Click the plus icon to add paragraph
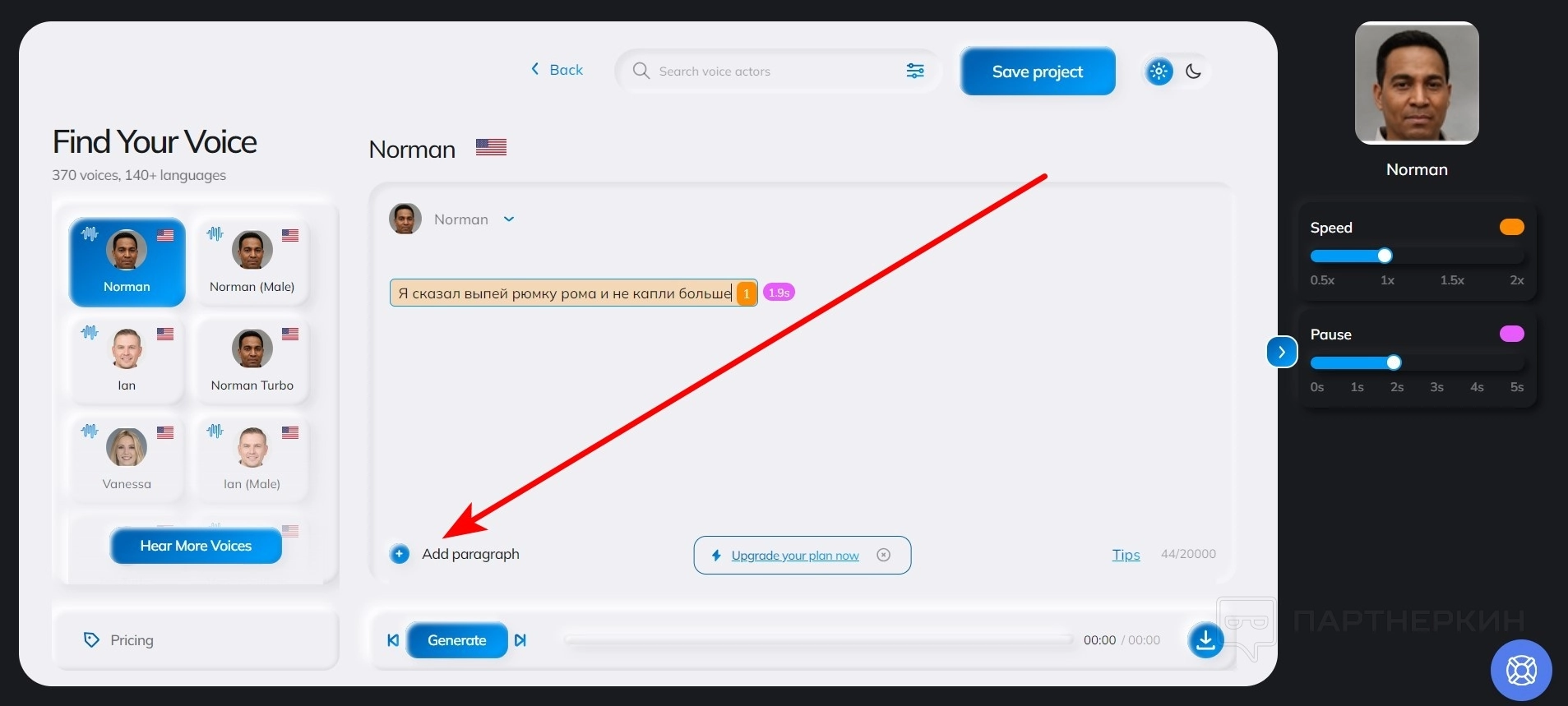This screenshot has width=1568, height=706. [400, 554]
